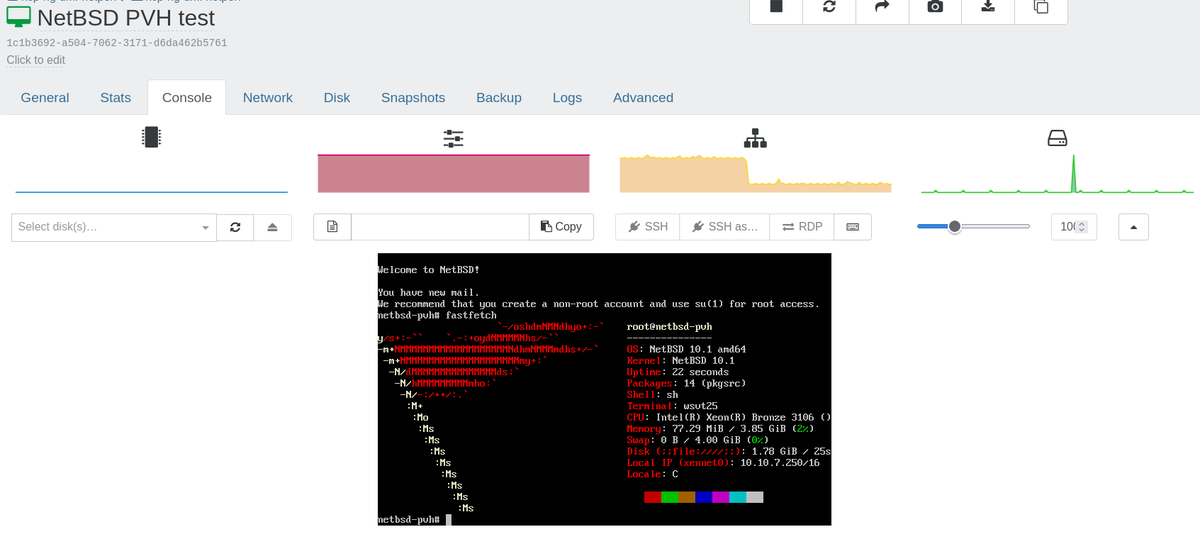Click the 'SSH as…' button

[x=725, y=227]
